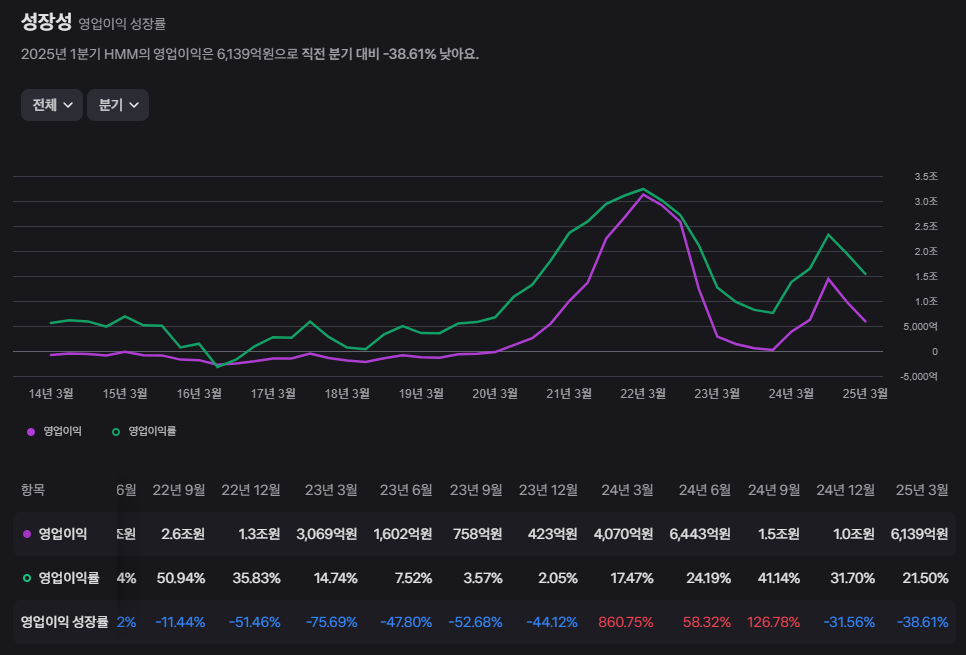
Task: Click the 31.70% margin cell
Action: coord(853,578)
